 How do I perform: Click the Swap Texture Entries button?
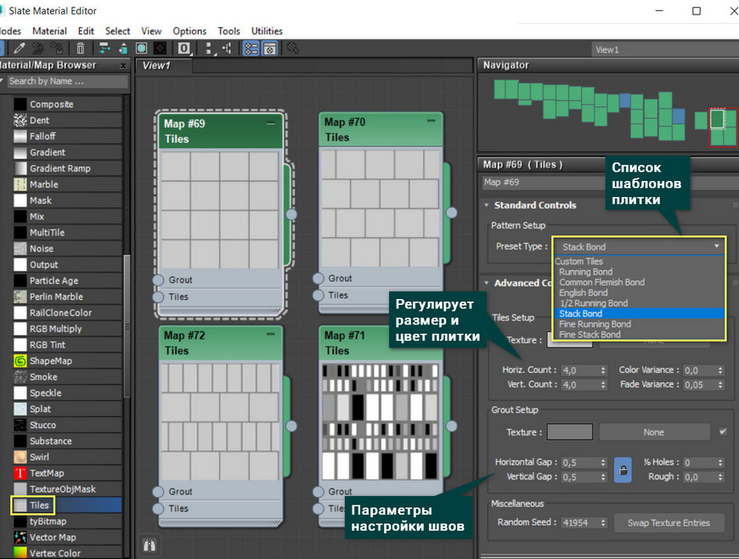tap(668, 523)
